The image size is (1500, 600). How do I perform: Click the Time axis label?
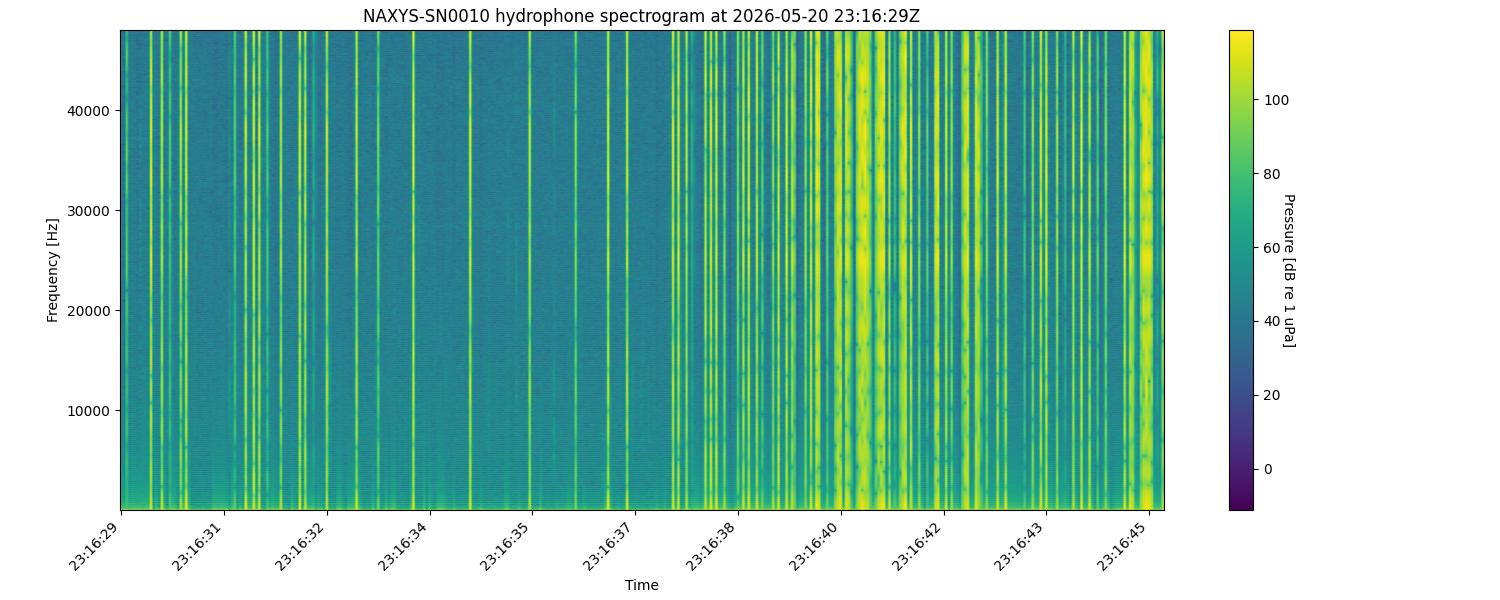click(x=641, y=585)
